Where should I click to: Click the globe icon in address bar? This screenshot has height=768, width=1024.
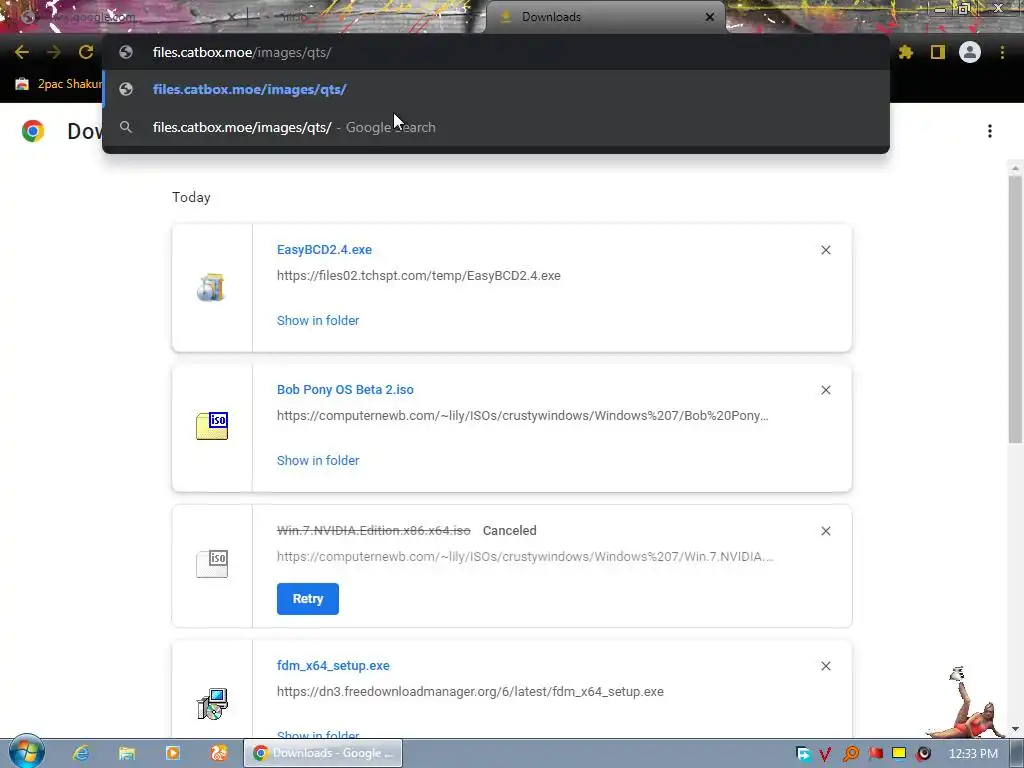click(x=126, y=52)
